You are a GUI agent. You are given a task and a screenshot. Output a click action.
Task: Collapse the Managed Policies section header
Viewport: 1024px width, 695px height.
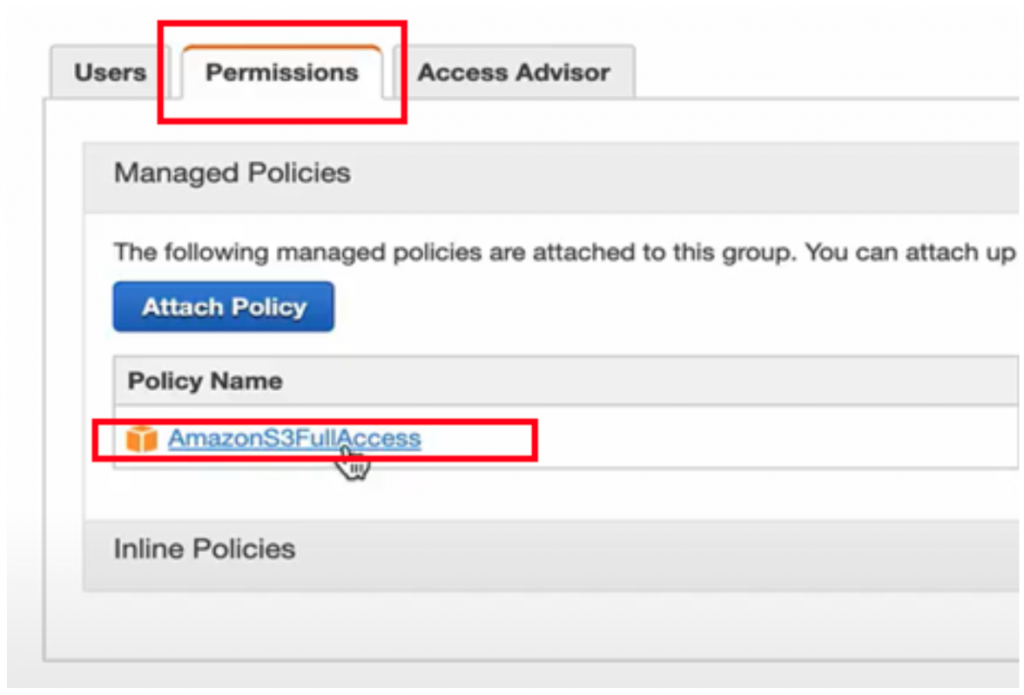[232, 173]
